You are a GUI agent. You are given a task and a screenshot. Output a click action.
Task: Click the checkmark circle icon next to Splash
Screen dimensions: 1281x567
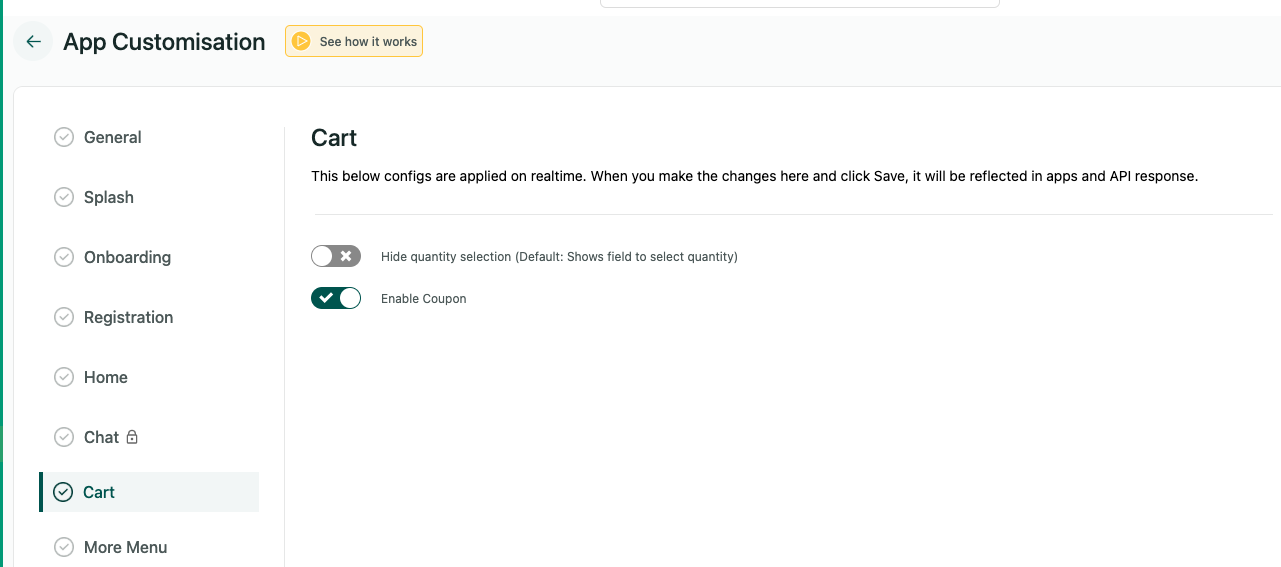click(64, 197)
